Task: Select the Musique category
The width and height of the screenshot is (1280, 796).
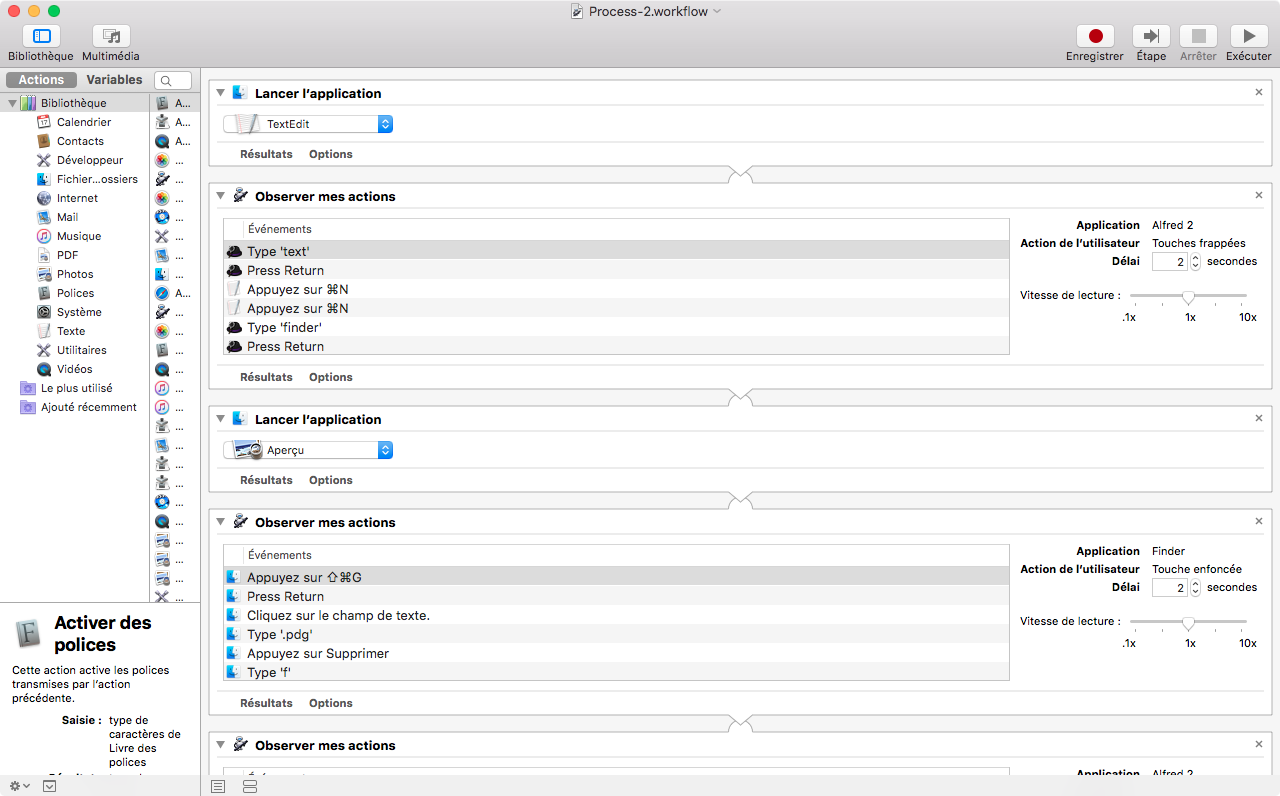Action: 78,236
